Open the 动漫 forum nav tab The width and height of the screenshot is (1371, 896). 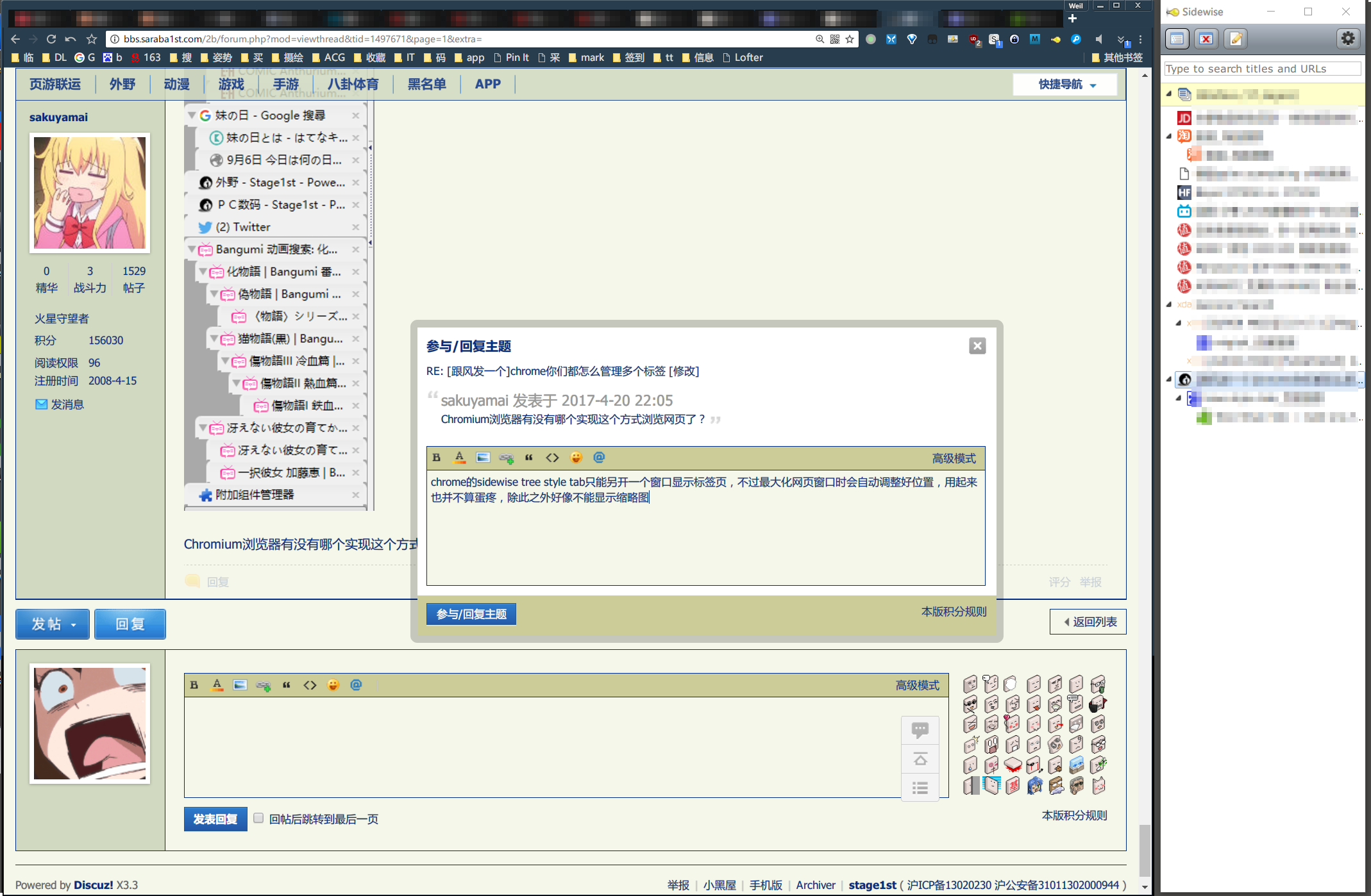[x=176, y=85]
